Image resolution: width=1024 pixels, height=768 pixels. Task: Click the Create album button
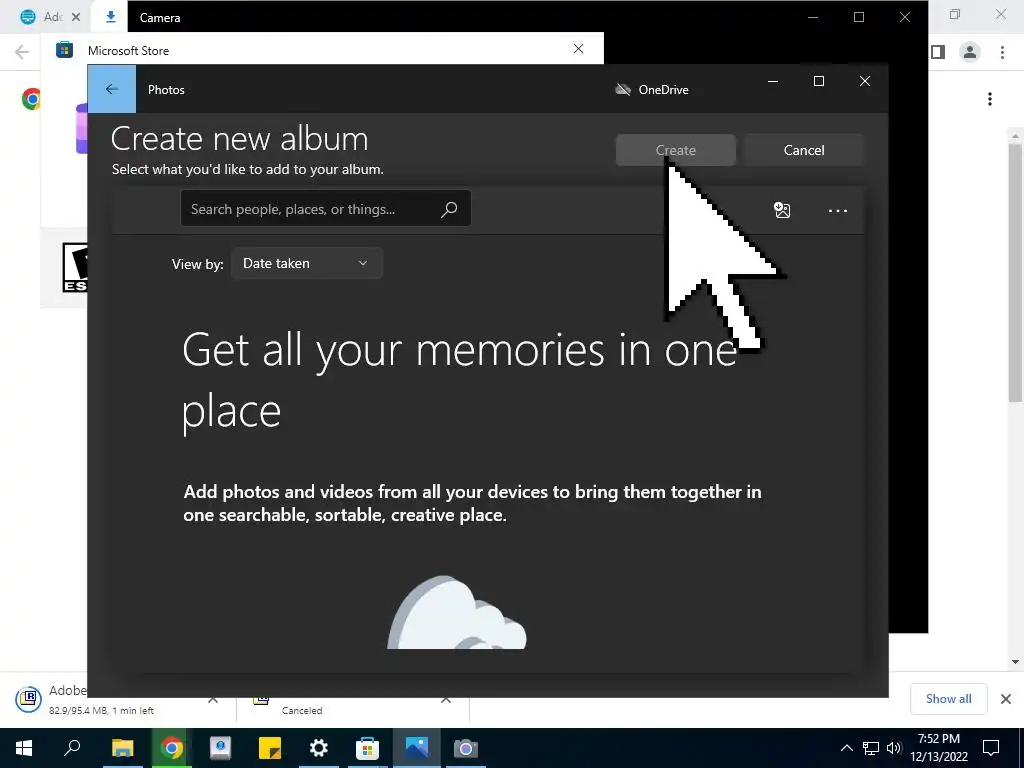click(x=675, y=150)
